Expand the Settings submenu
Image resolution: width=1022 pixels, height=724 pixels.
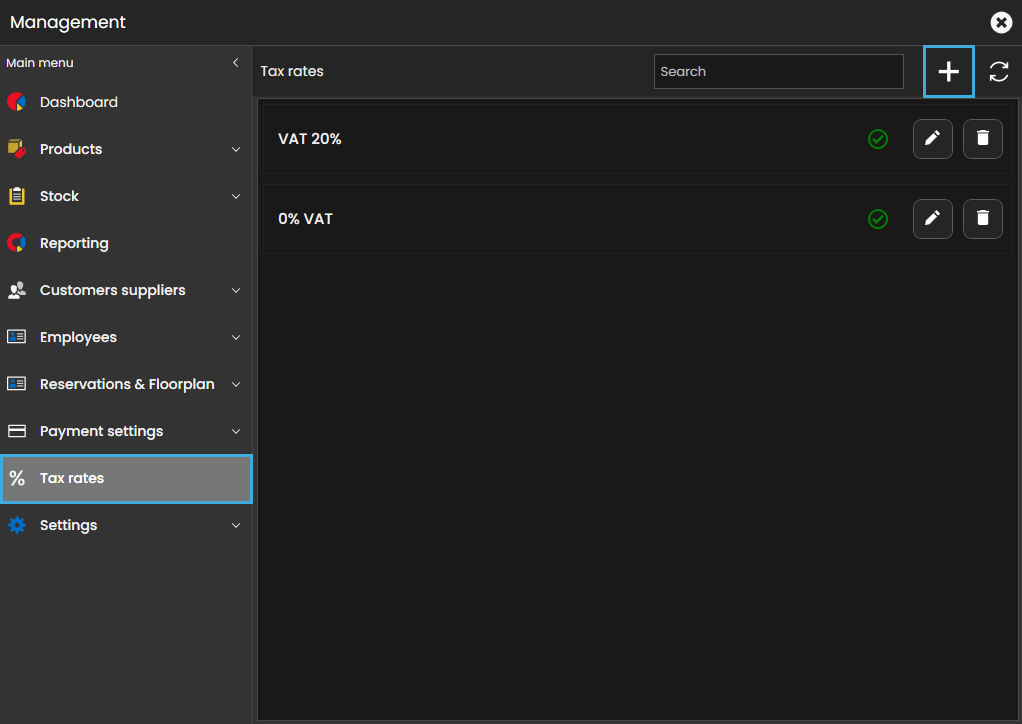pos(236,525)
